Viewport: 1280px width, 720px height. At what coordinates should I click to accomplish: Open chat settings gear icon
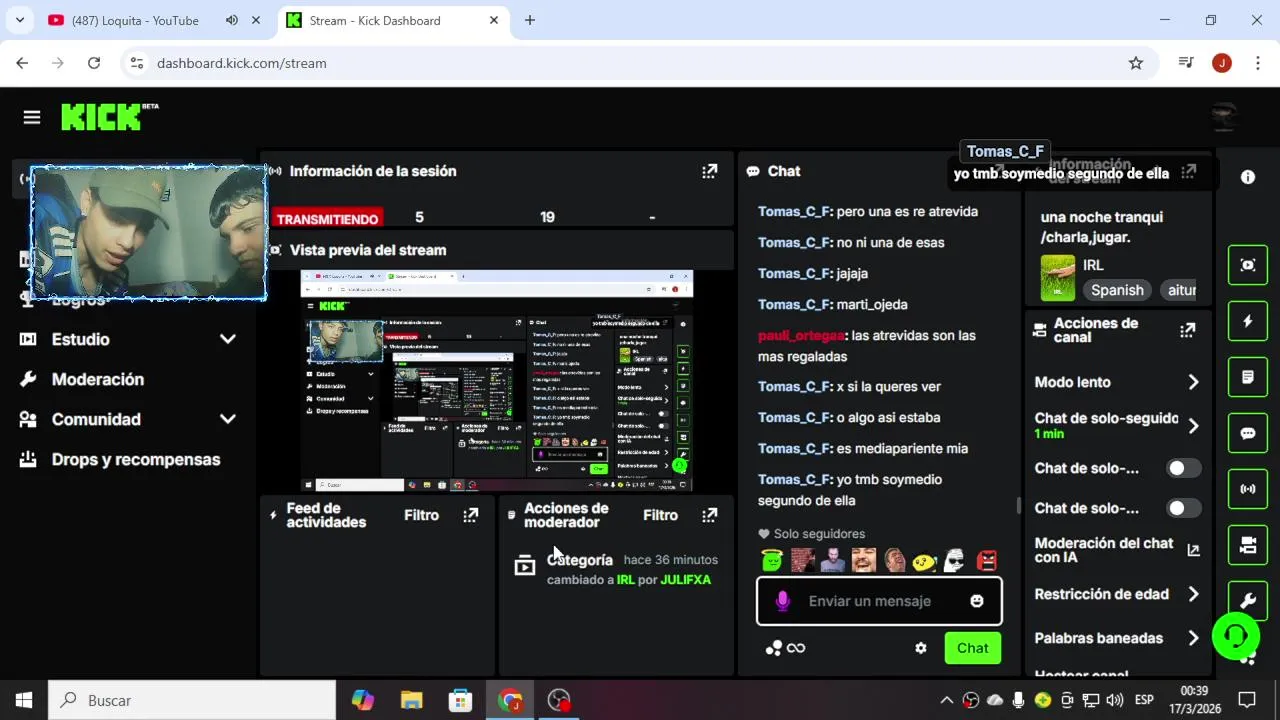921,648
